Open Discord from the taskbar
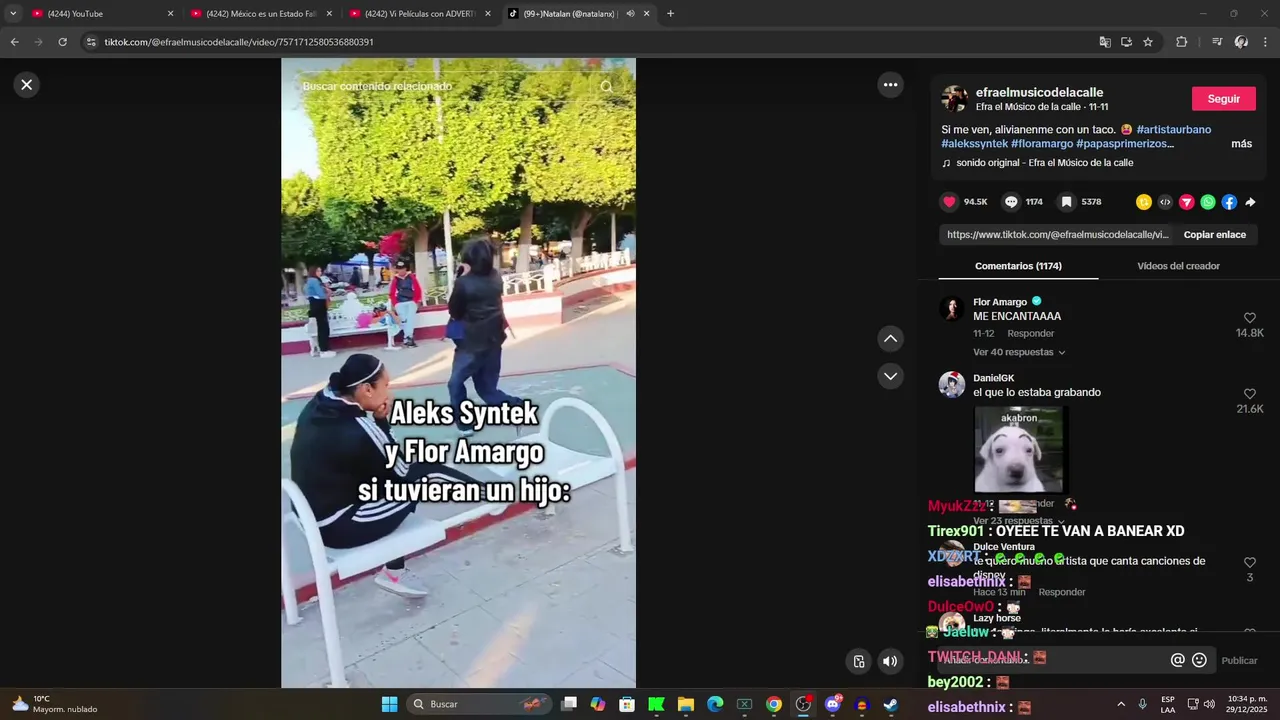This screenshot has width=1280, height=720. point(832,704)
